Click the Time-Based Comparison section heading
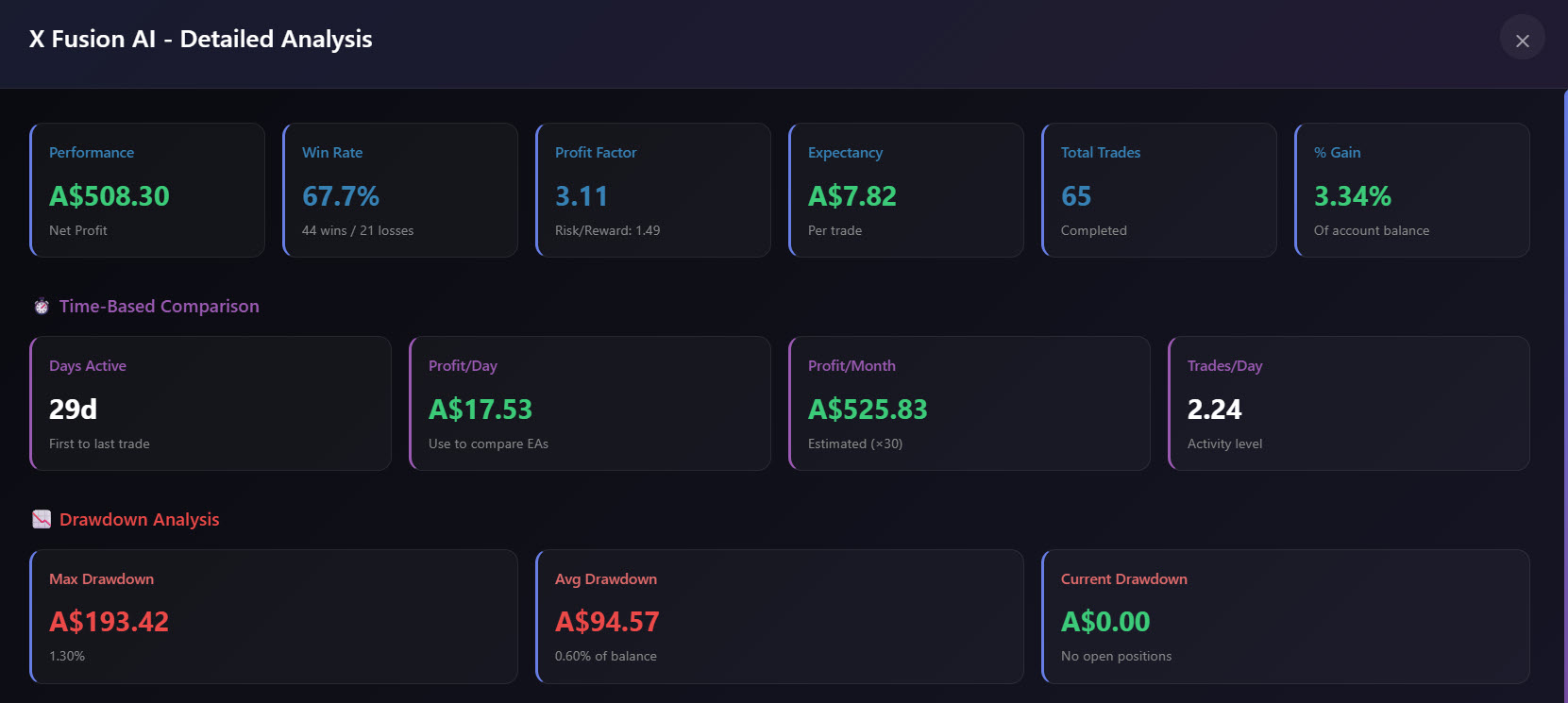The height and width of the screenshot is (703, 1568). 159,307
